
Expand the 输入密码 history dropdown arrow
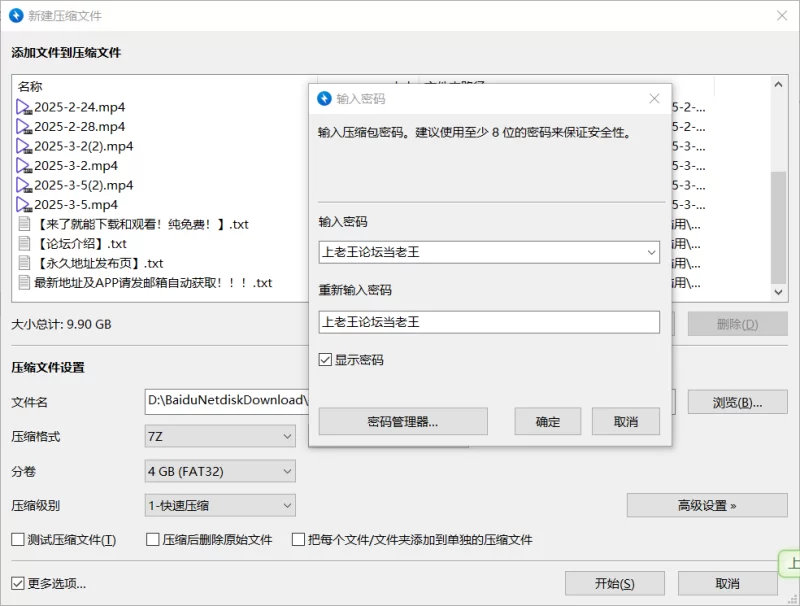point(651,253)
